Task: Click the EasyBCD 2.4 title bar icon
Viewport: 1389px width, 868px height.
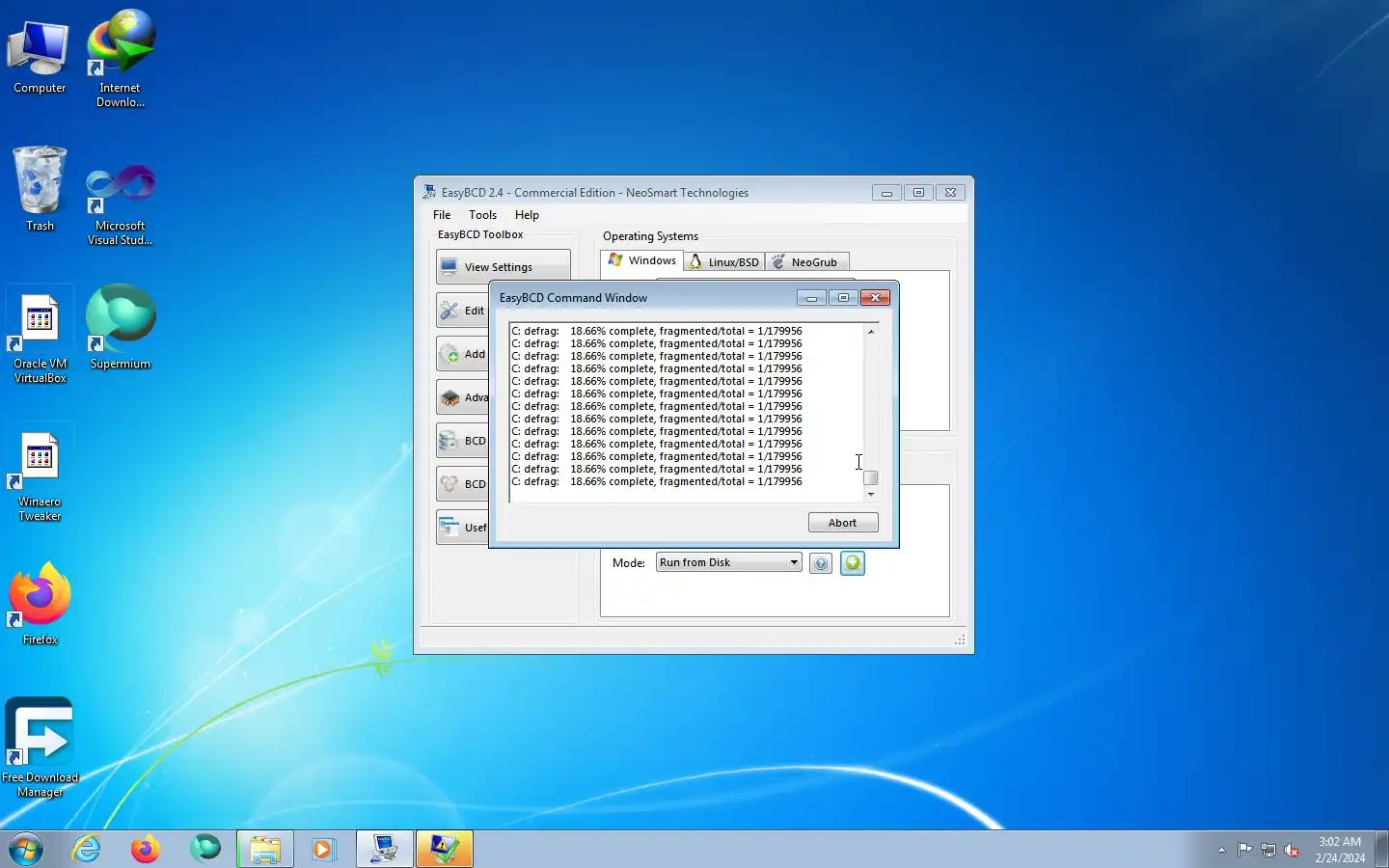Action: tap(429, 192)
